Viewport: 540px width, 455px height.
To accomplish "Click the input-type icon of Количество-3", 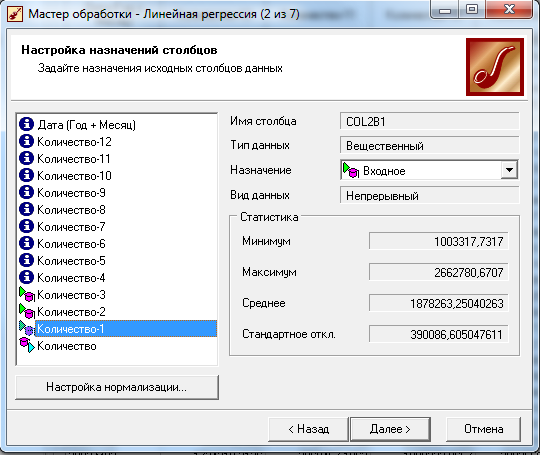I will tap(27, 294).
